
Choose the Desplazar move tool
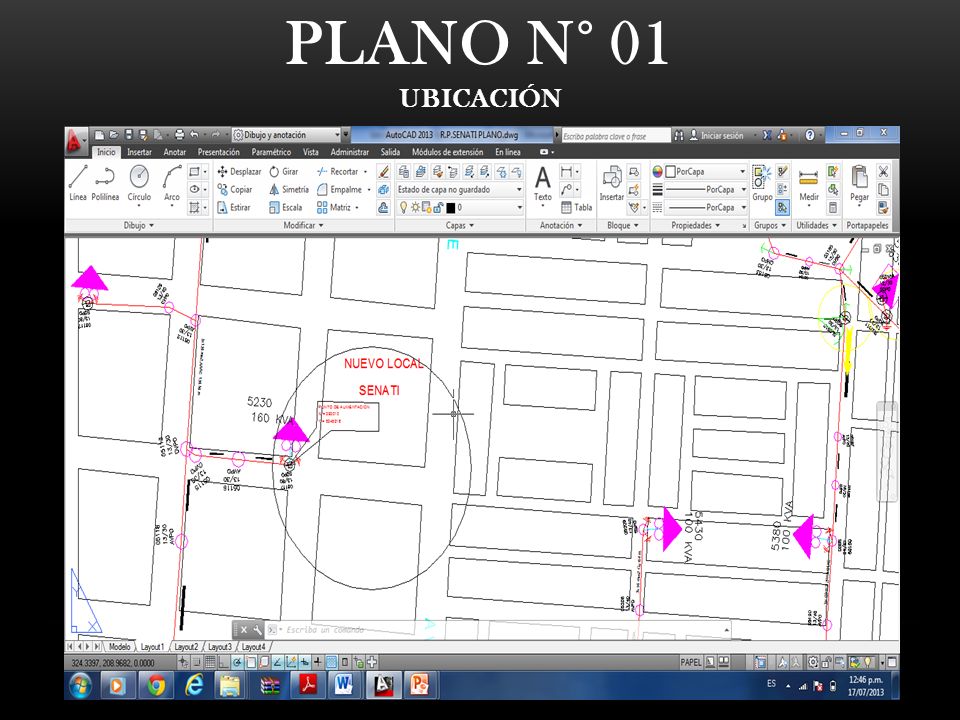(x=239, y=172)
